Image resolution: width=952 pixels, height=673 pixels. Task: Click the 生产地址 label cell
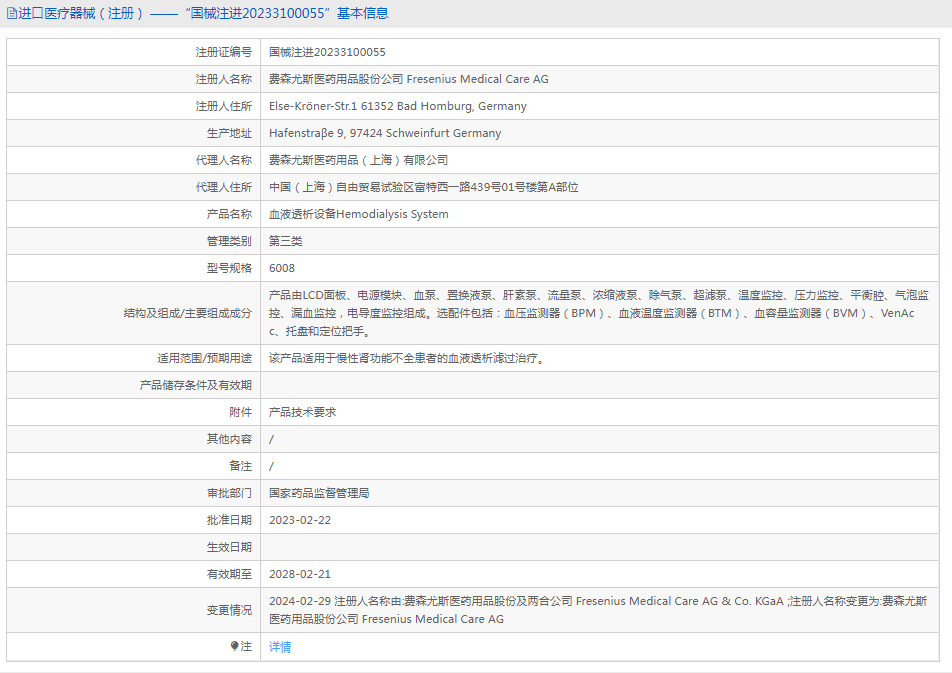[134, 133]
